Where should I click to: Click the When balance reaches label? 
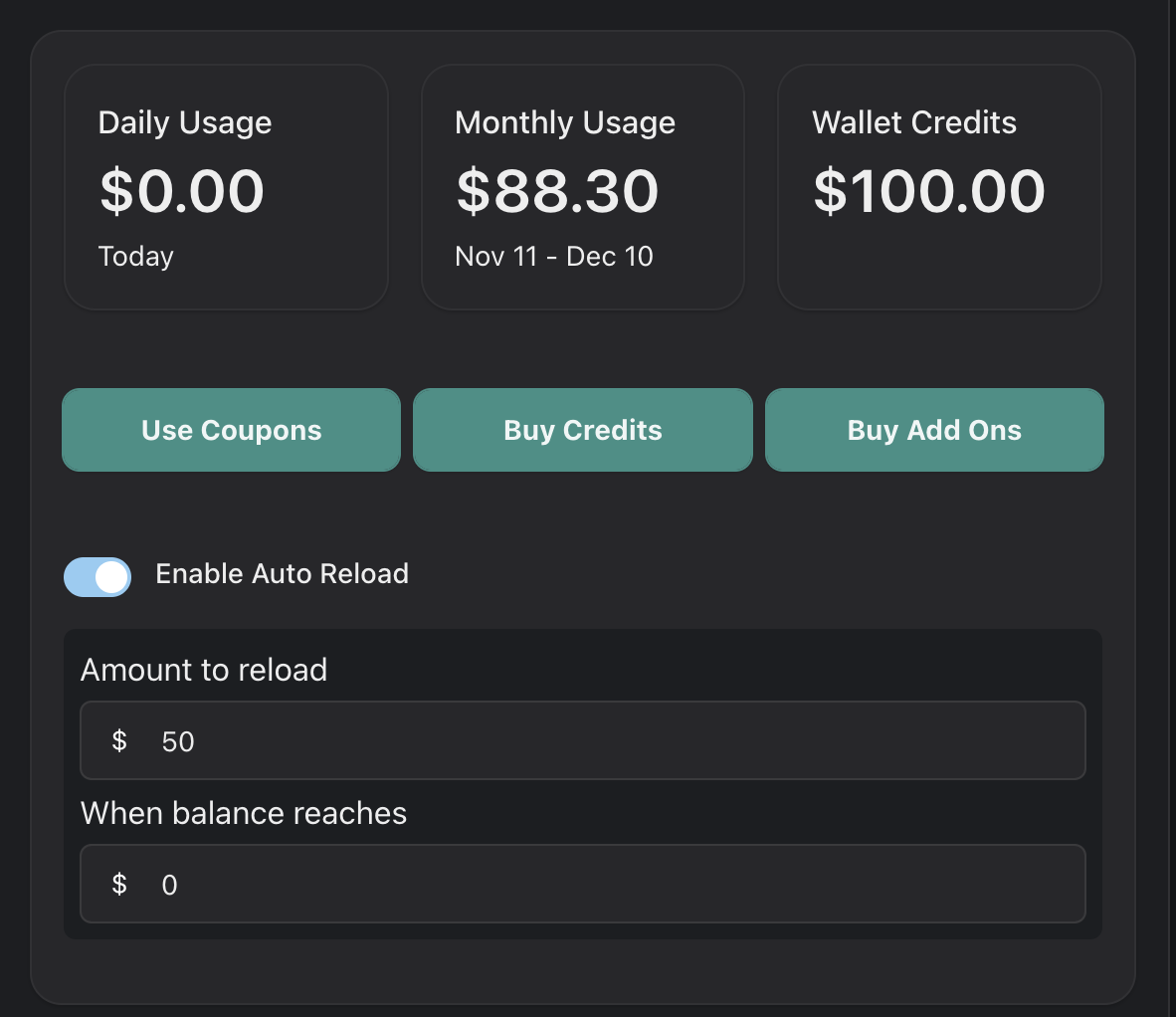244,813
